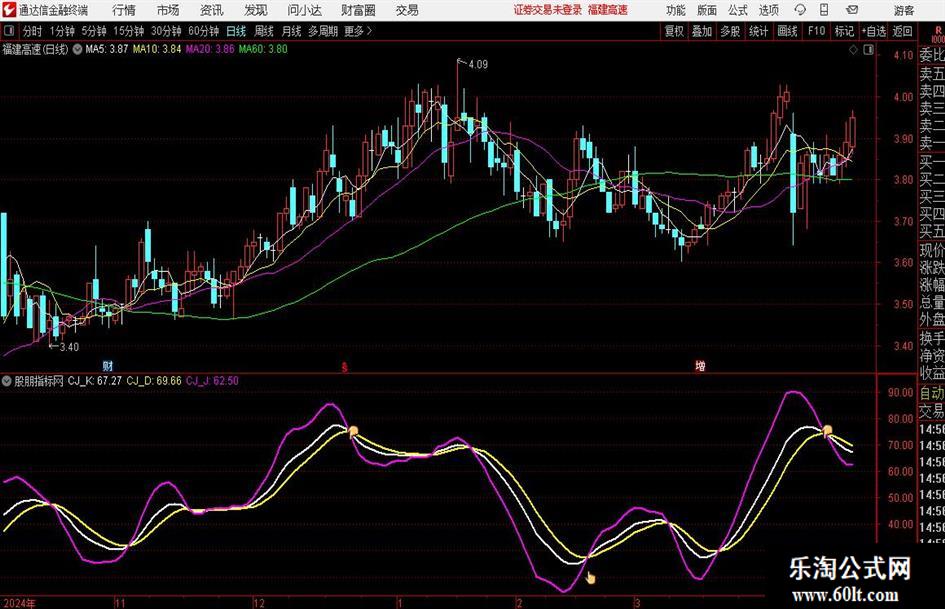The width and height of the screenshot is (945, 609).
Task: Switch to 1分钟 period
Action: [62, 31]
